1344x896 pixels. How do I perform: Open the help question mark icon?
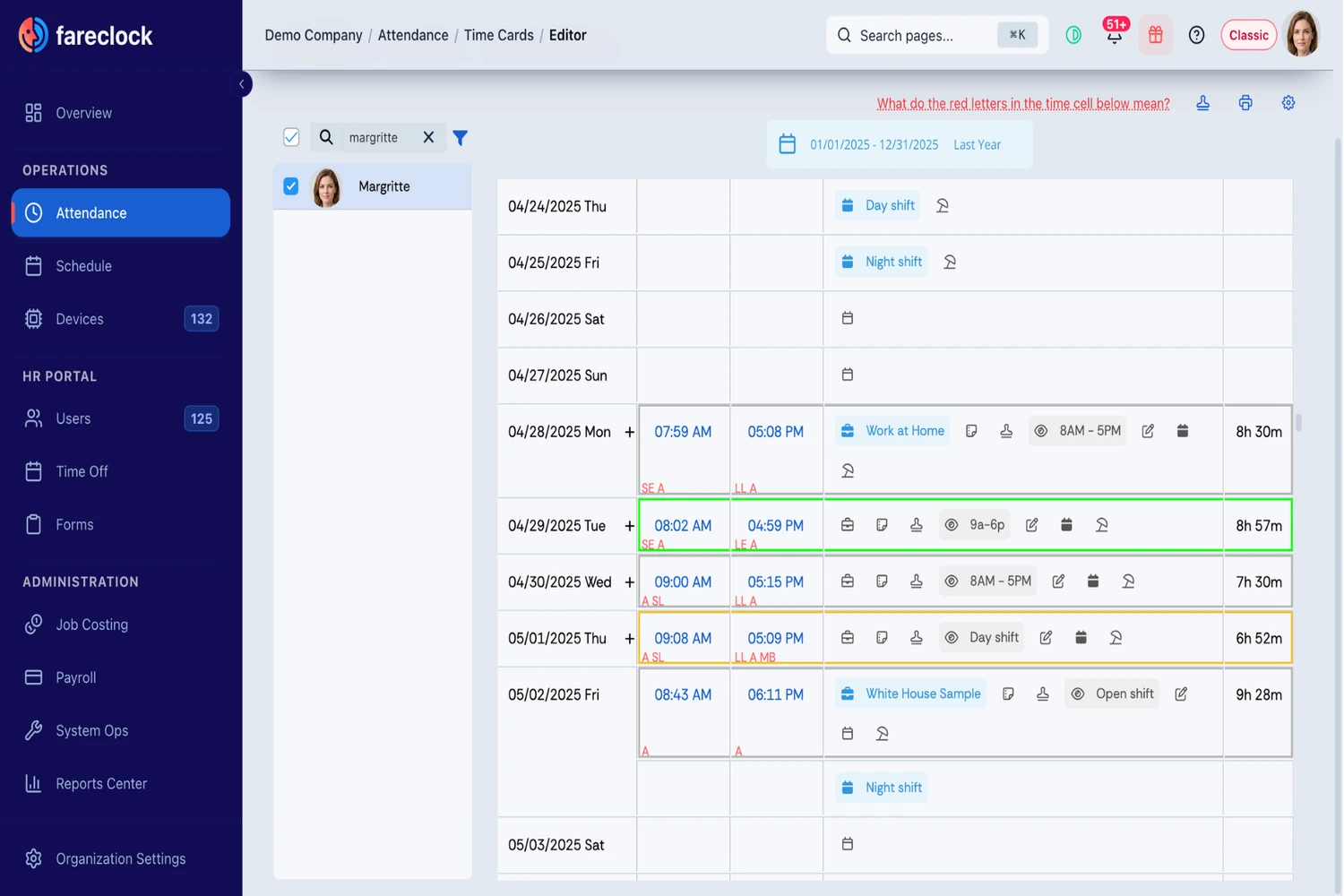click(x=1197, y=35)
